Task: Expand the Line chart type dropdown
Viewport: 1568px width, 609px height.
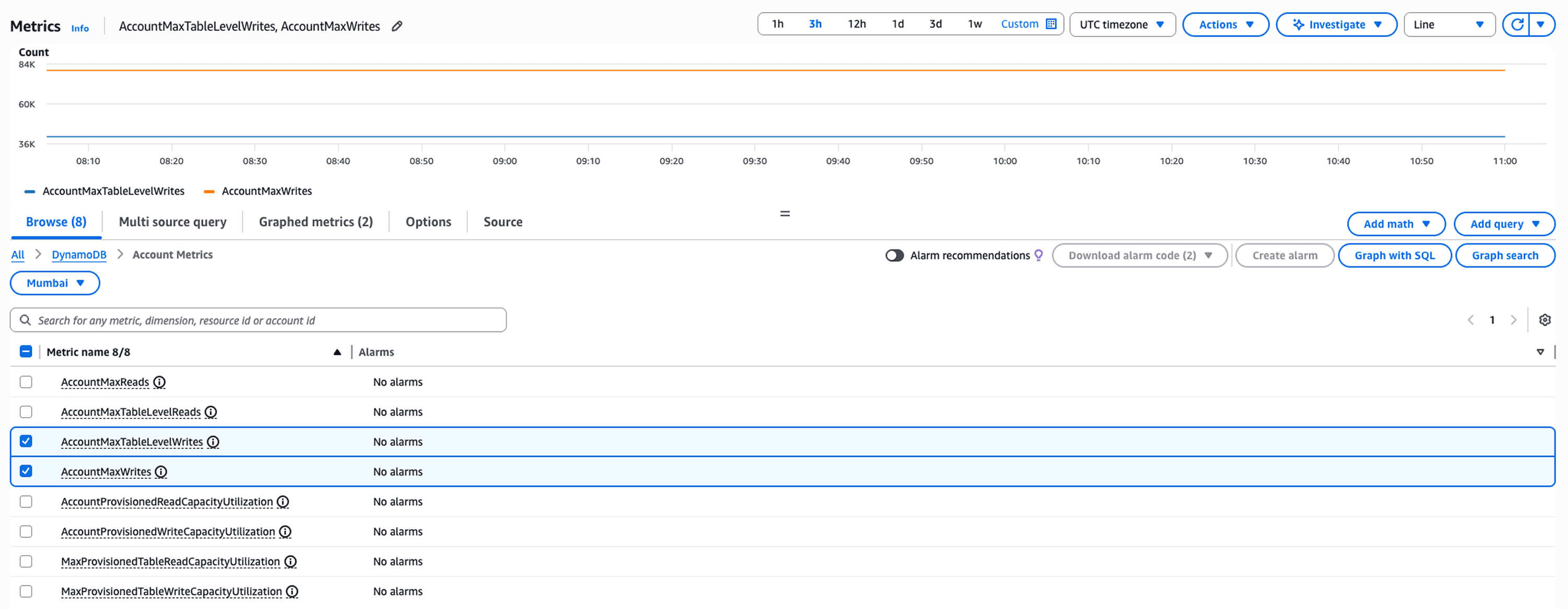Action: [x=1449, y=25]
